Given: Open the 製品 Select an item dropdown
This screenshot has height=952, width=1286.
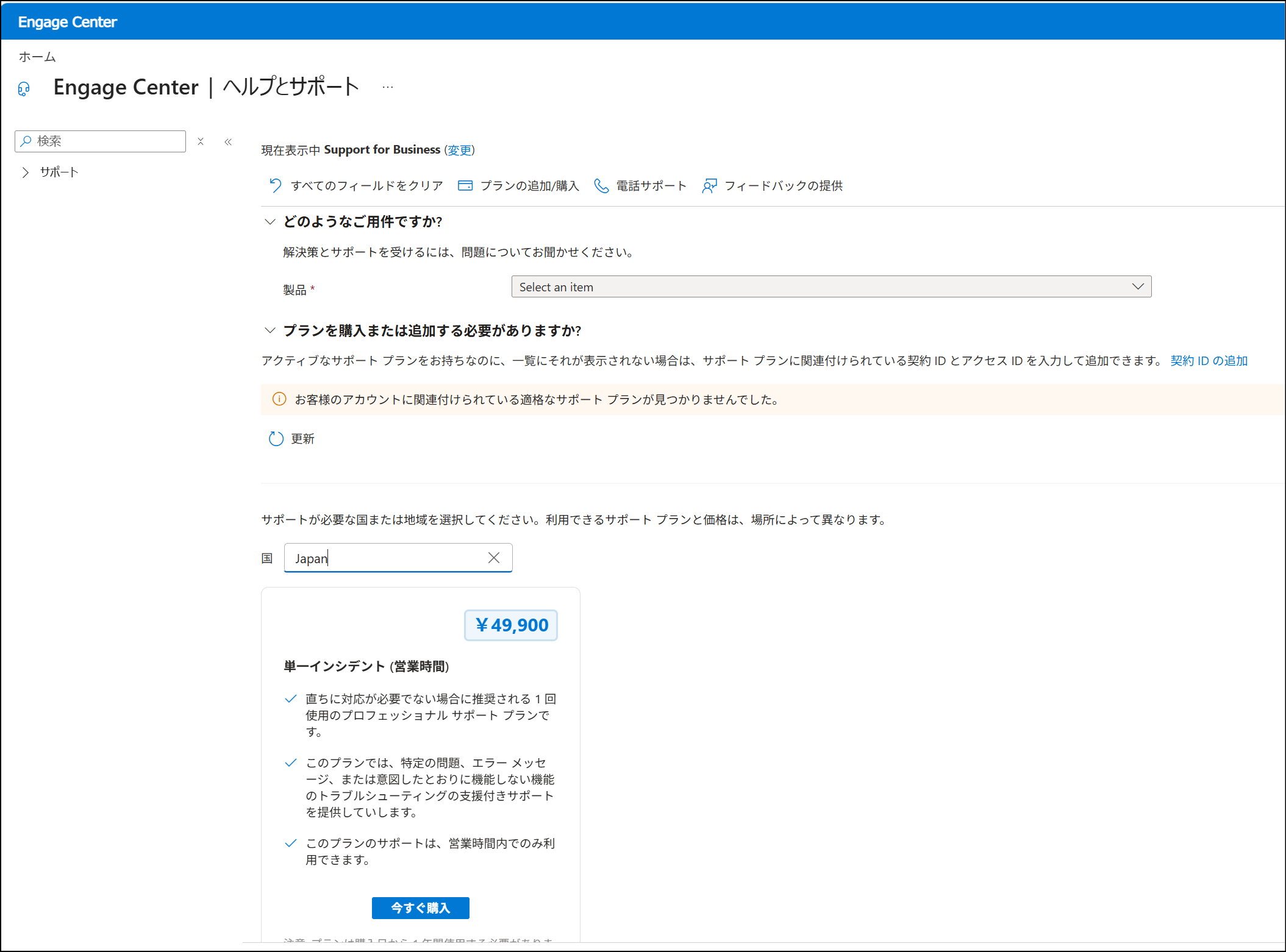Looking at the screenshot, I should point(831,286).
